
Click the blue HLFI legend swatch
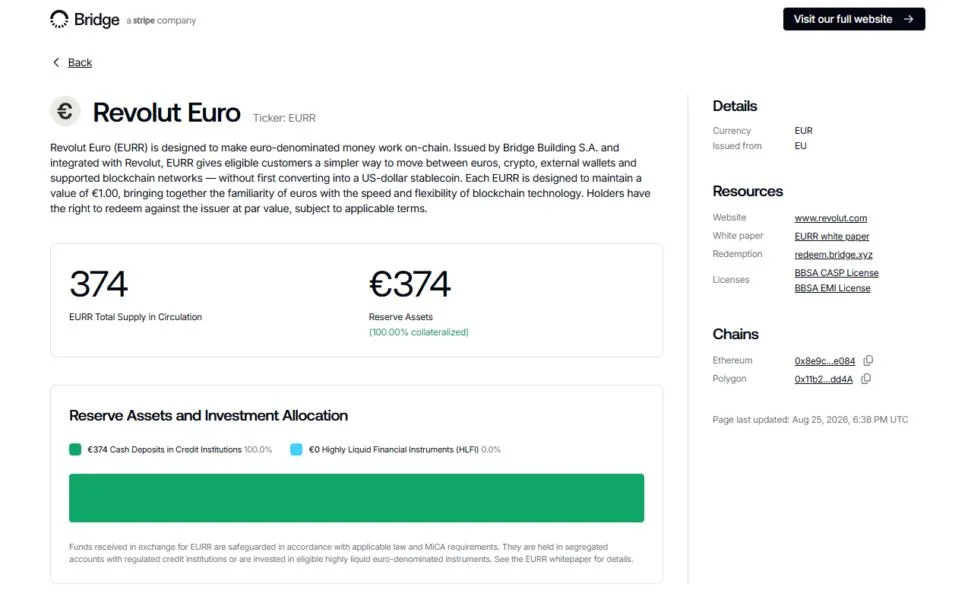(x=296, y=450)
